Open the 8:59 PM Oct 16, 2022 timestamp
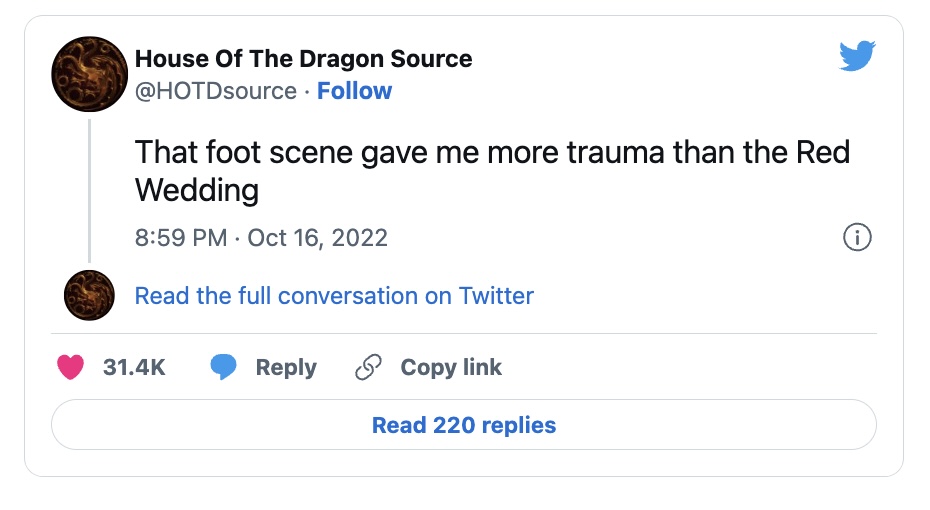930x510 pixels. [x=261, y=238]
